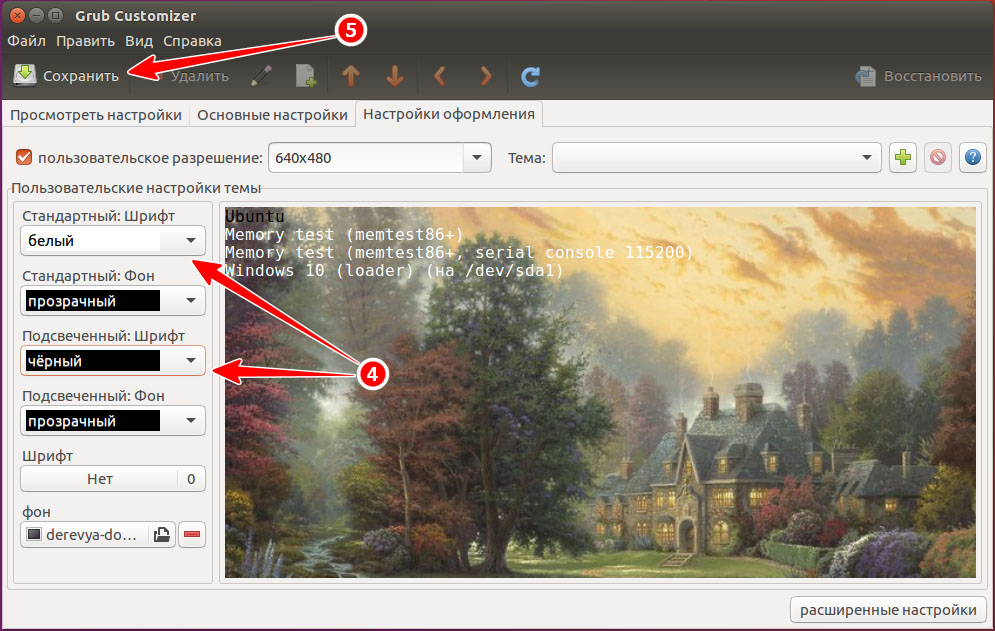Click the orange right chevron icon
The height and width of the screenshot is (631, 995).
[x=486, y=76]
